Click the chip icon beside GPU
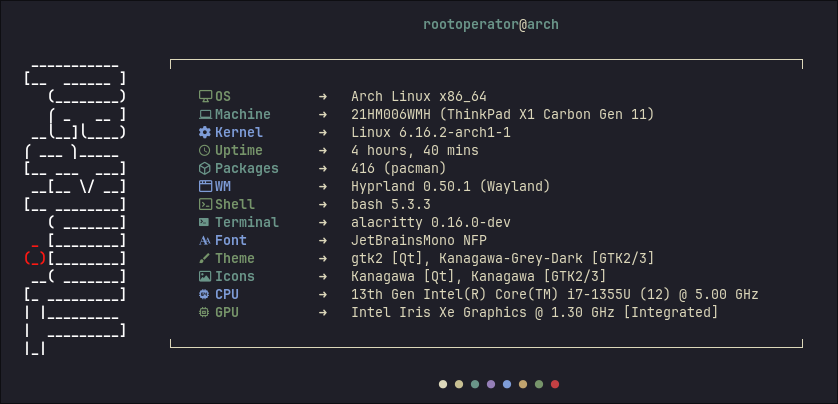Screen dimensions: 838x404 pos(204,312)
